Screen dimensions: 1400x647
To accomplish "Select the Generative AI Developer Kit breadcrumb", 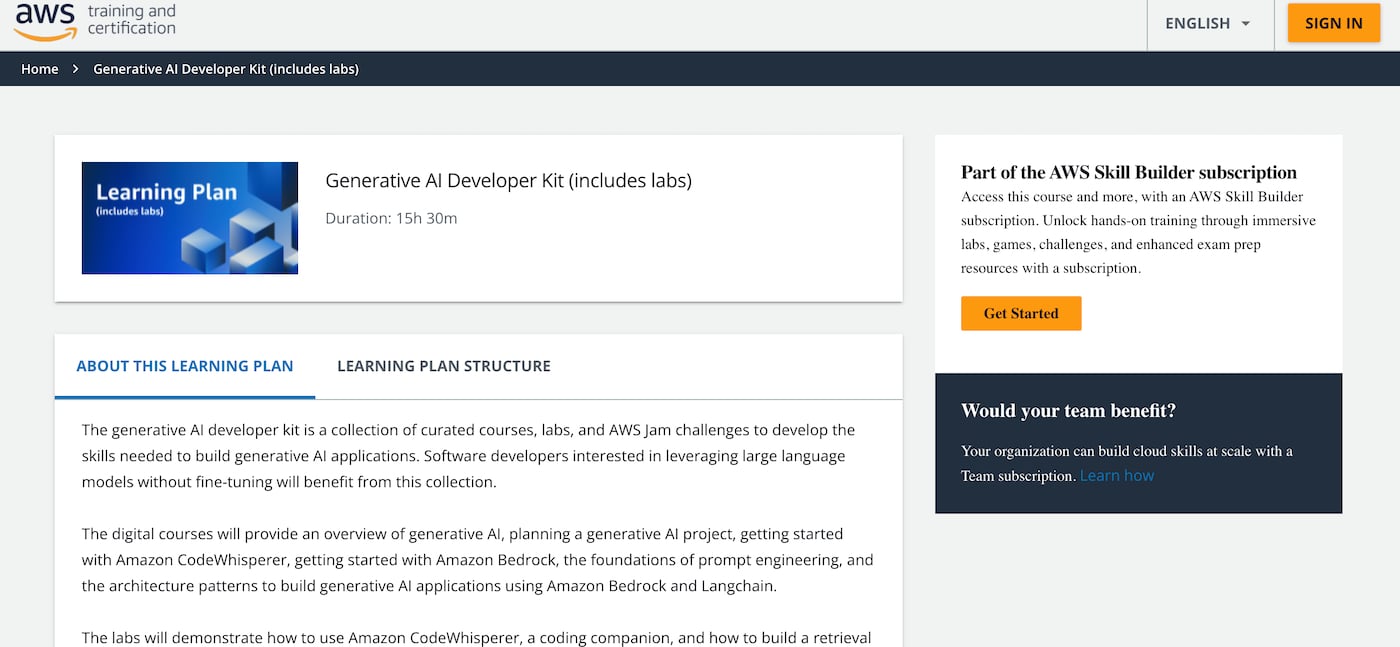I will point(225,69).
